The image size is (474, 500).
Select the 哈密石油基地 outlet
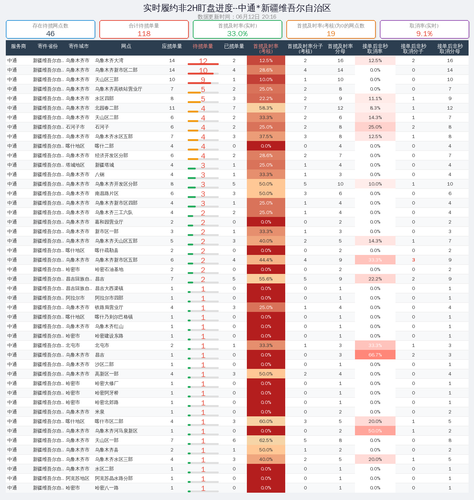(x=109, y=270)
